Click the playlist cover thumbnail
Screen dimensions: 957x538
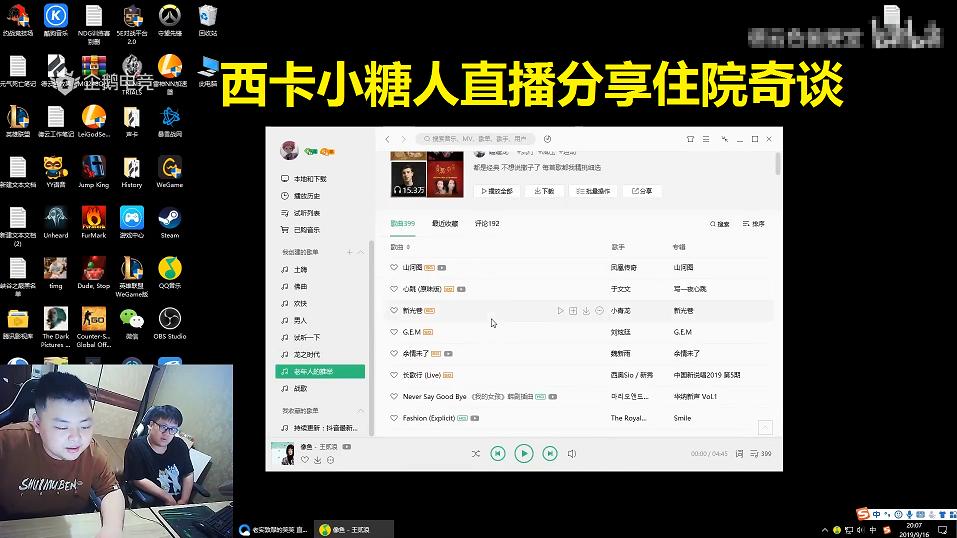427,175
